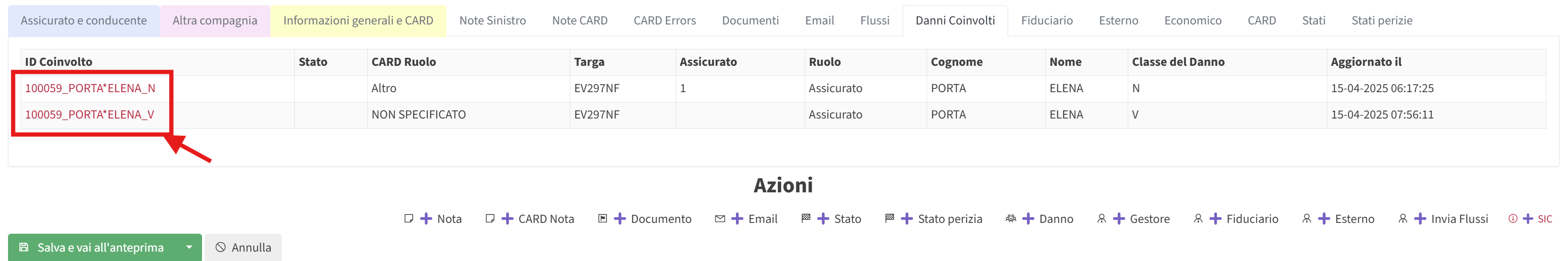1568x261 pixels.
Task: Click the envelope icon beside Email
Action: coord(719,218)
